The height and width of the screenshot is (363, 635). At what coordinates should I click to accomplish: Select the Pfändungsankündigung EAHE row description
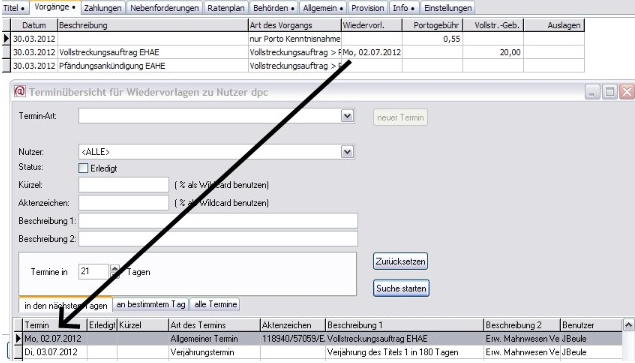point(112,66)
